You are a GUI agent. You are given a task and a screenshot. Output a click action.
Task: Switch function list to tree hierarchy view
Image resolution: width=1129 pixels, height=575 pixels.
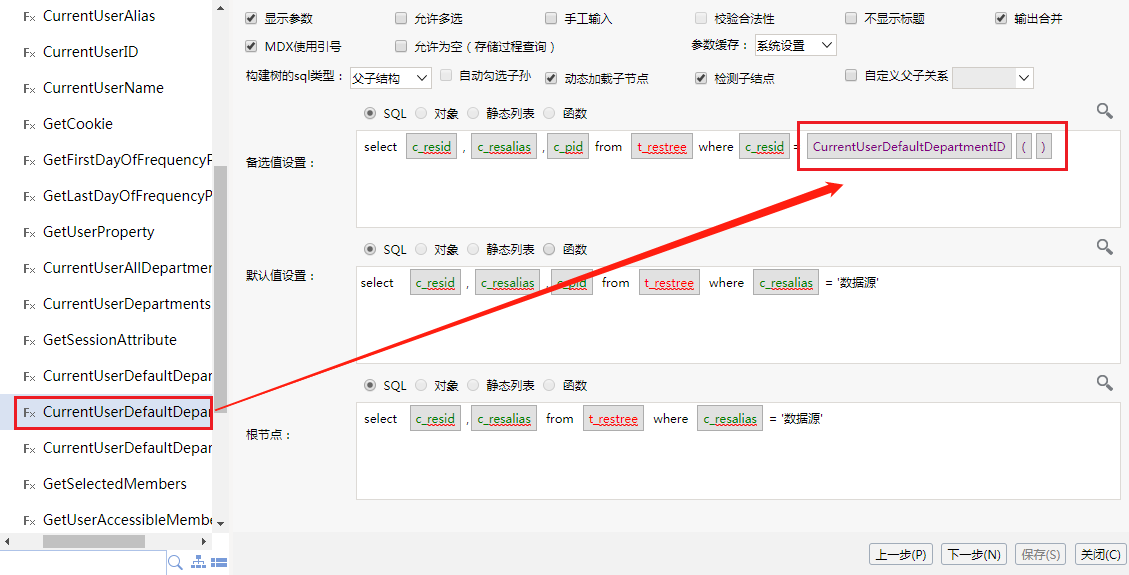tap(198, 563)
